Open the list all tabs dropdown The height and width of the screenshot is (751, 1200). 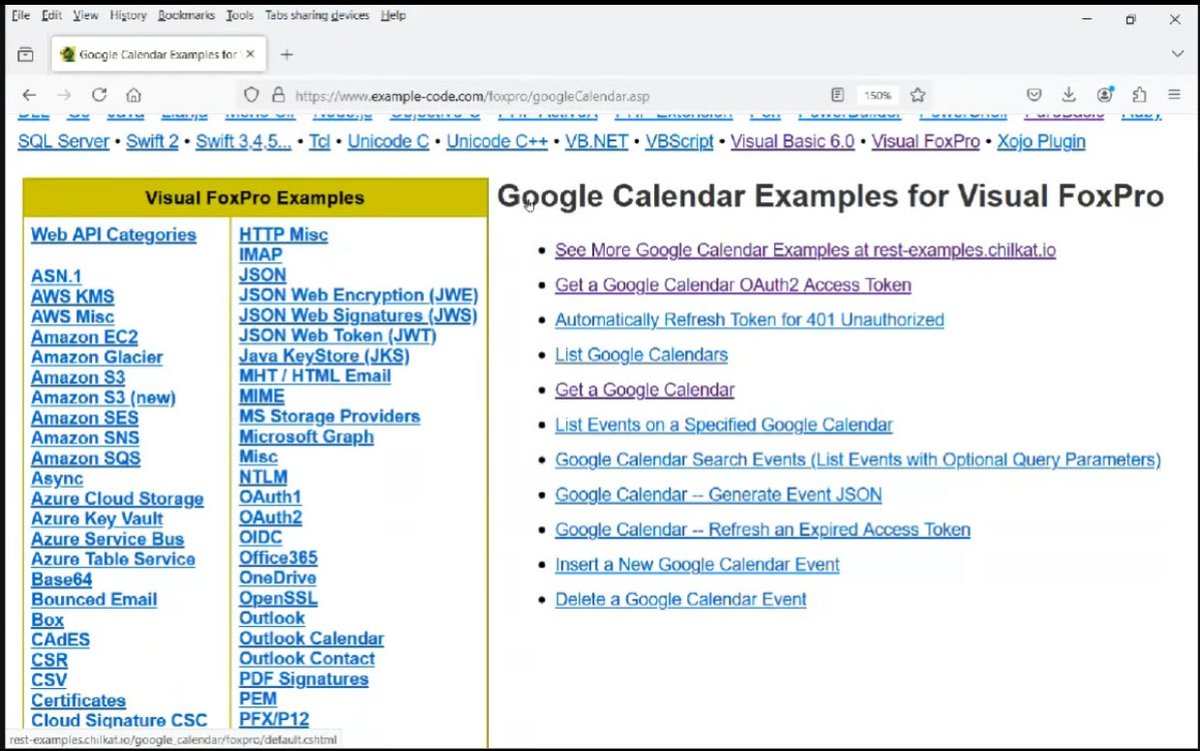(x=1177, y=54)
